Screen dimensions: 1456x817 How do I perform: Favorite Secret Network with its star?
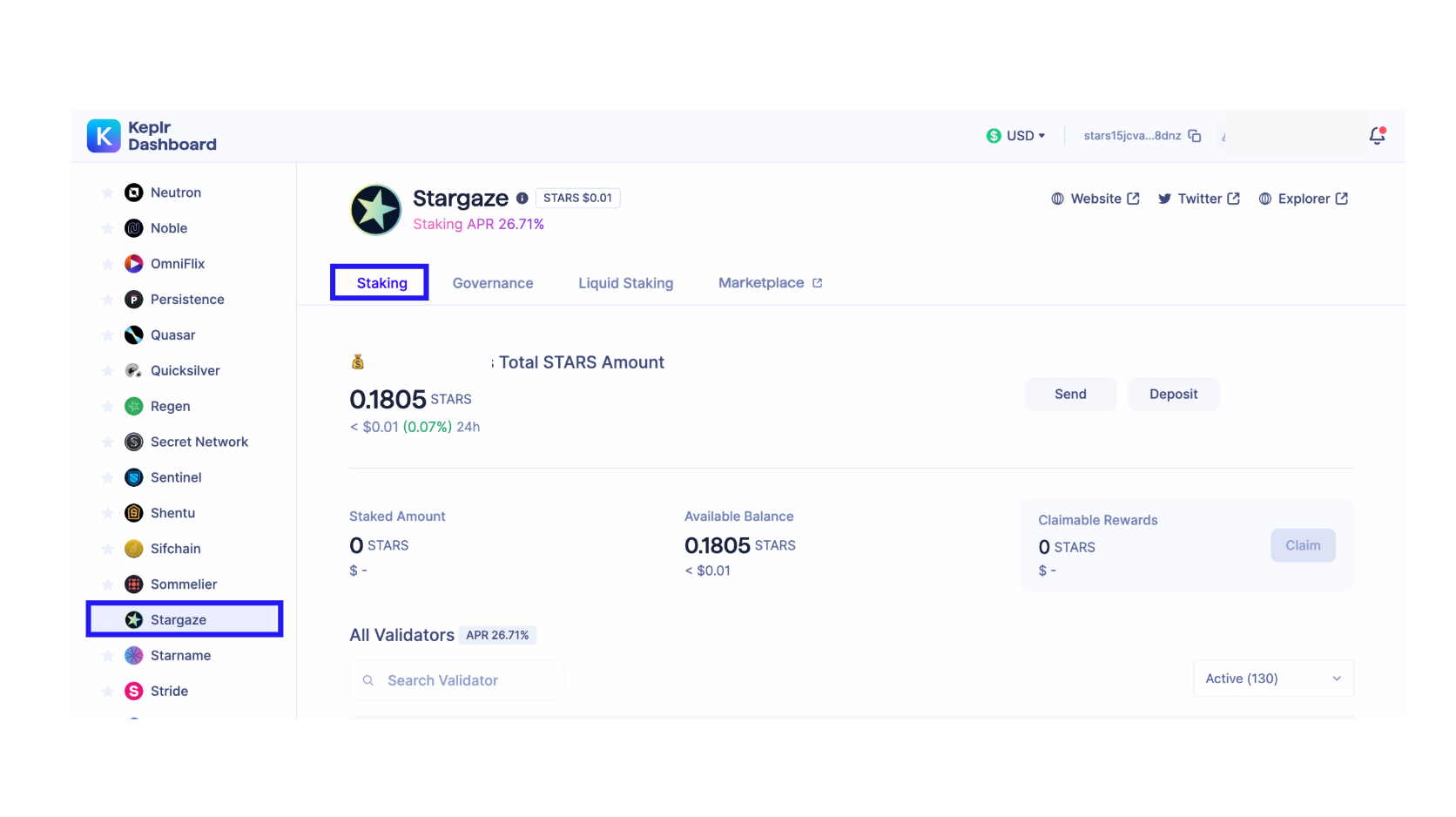(x=107, y=442)
